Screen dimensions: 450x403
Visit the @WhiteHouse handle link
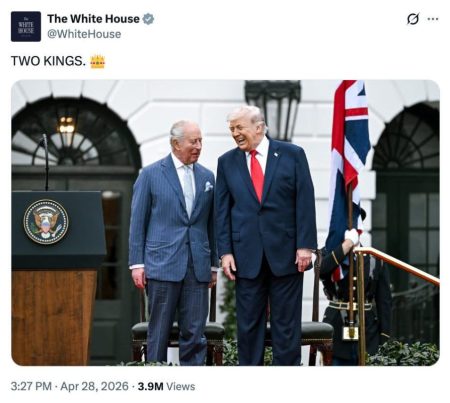(x=84, y=34)
